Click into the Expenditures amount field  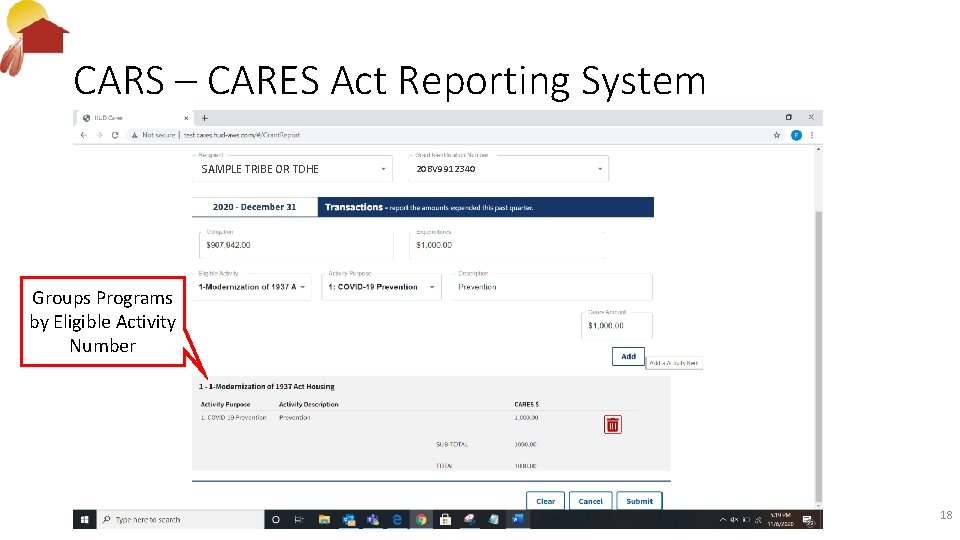507,245
